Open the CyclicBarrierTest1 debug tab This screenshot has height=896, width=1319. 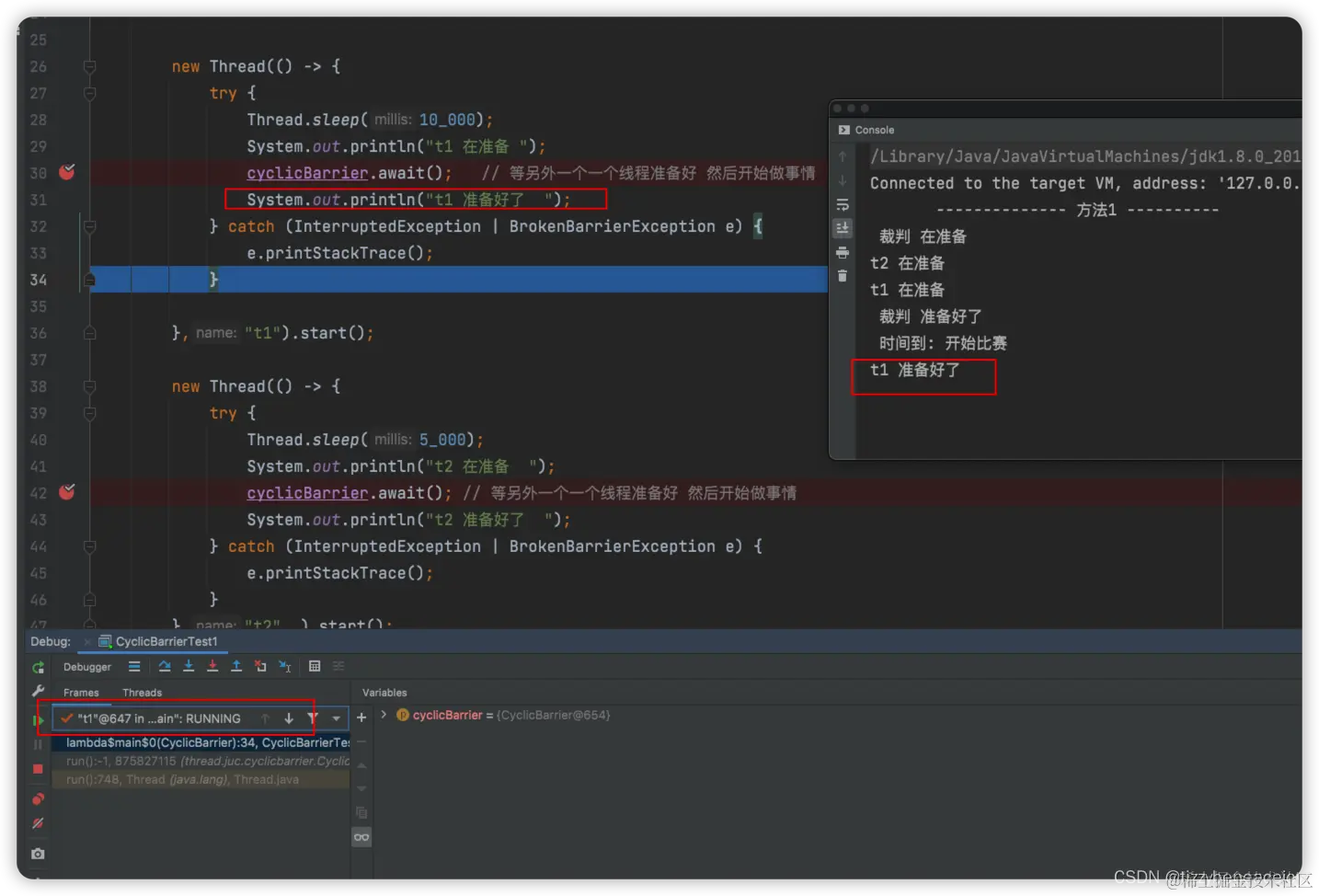point(158,641)
